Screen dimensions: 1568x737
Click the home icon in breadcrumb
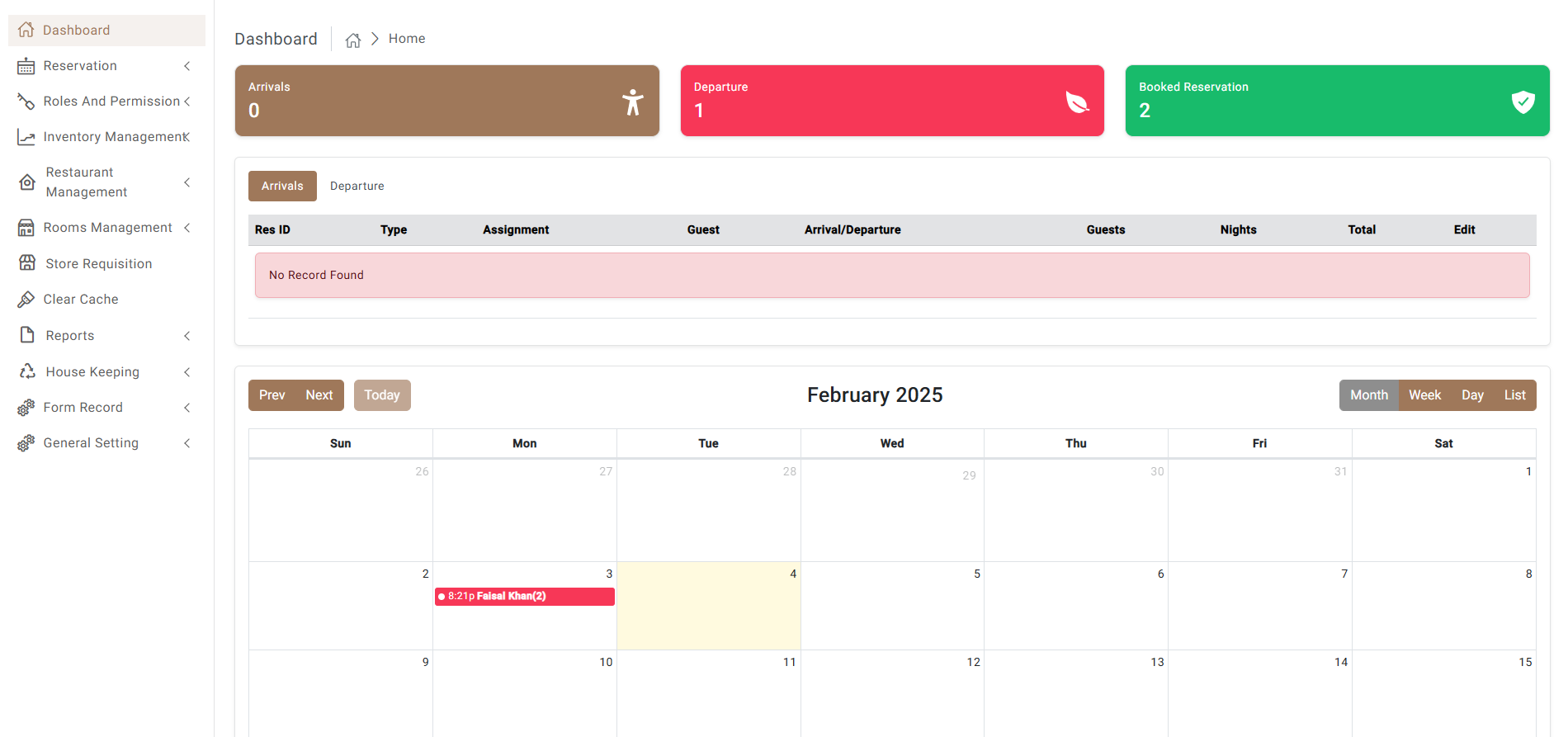(353, 40)
